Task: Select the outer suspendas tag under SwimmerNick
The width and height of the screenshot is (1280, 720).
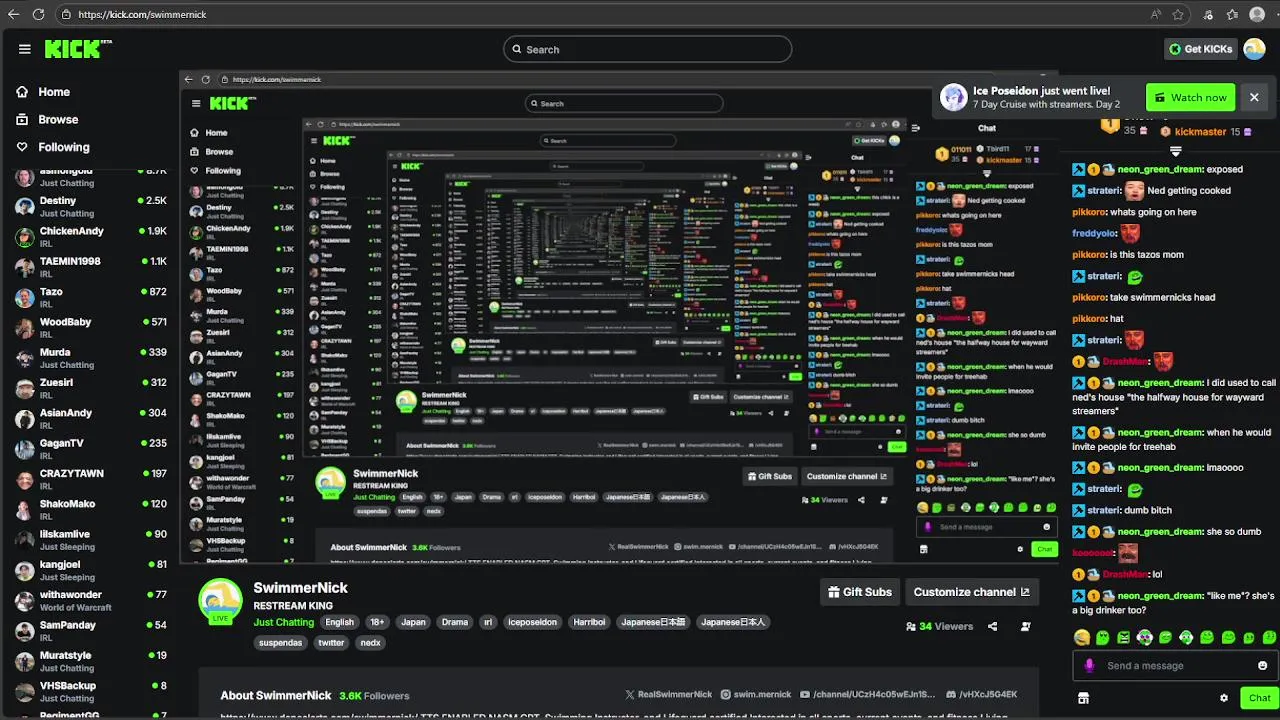Action: [x=280, y=643]
